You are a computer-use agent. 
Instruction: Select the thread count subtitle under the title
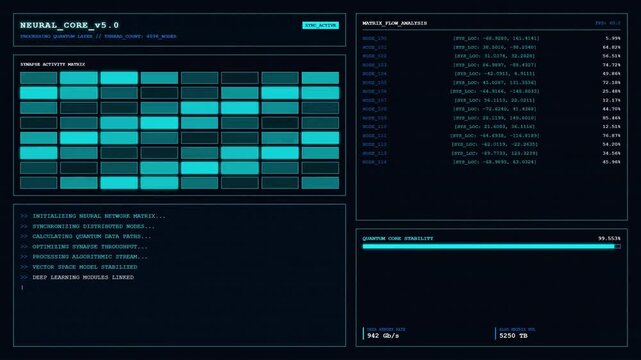[x=98, y=36]
